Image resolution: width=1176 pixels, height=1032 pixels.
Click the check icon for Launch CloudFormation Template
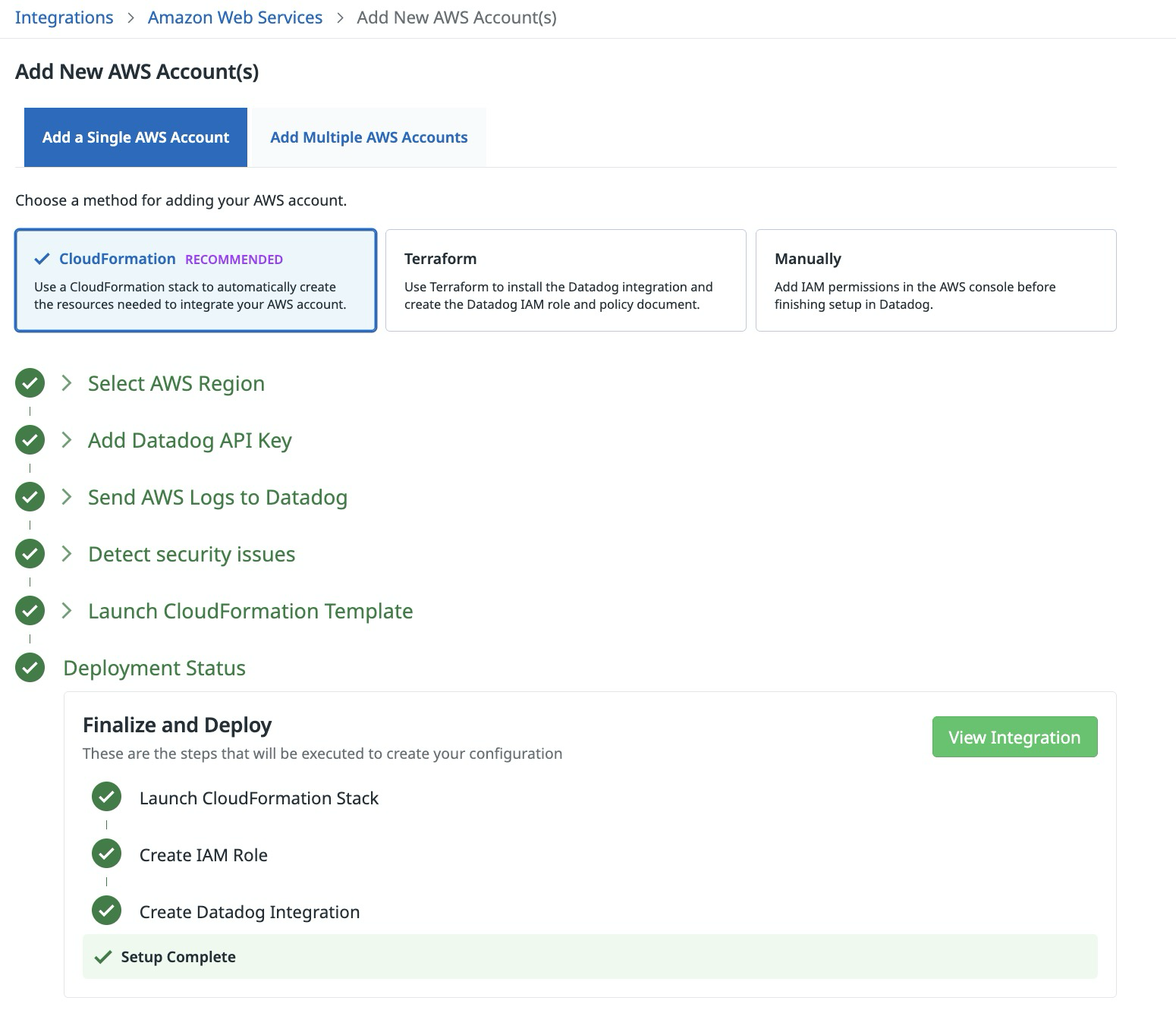(x=30, y=610)
